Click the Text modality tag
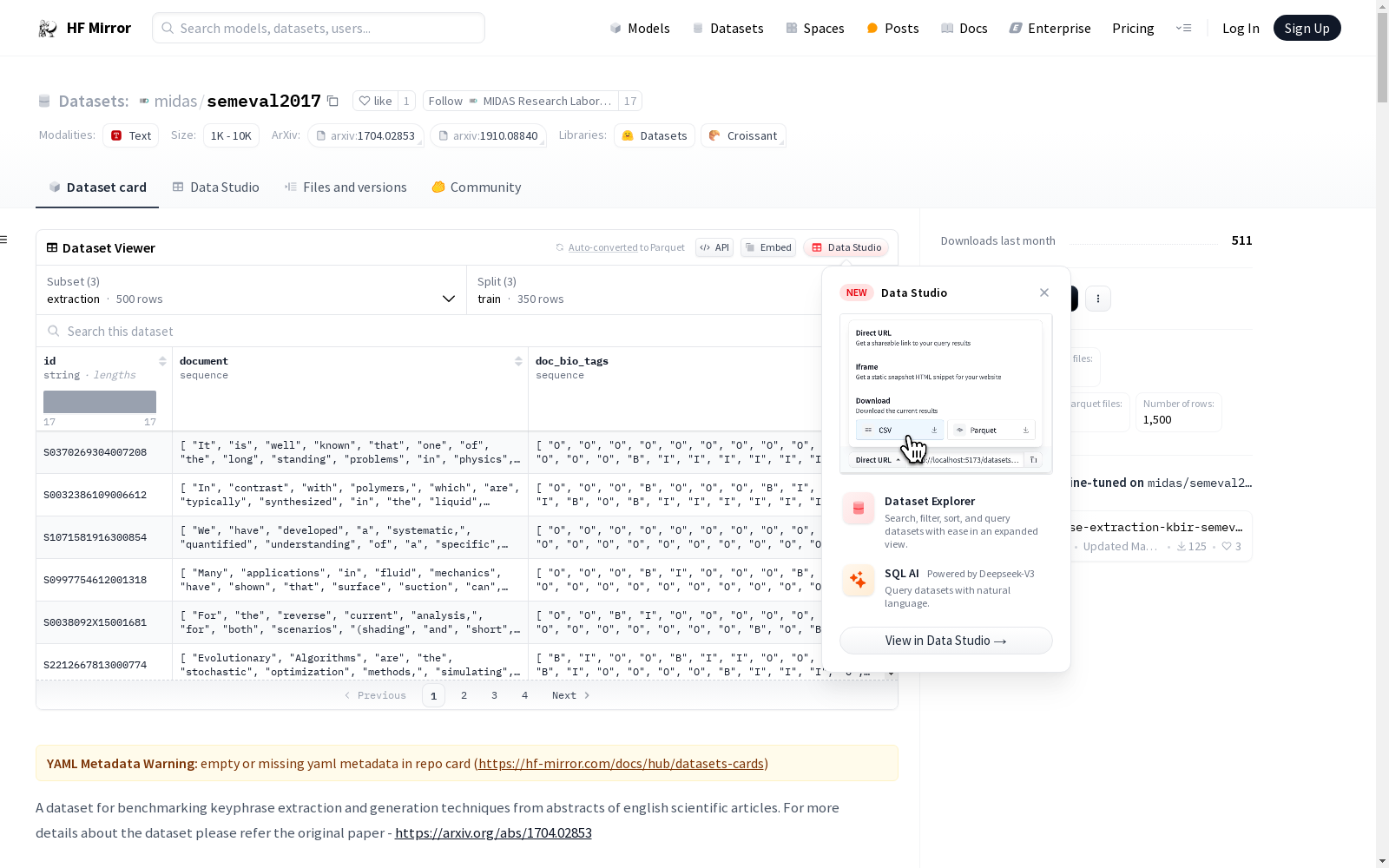 (131, 135)
